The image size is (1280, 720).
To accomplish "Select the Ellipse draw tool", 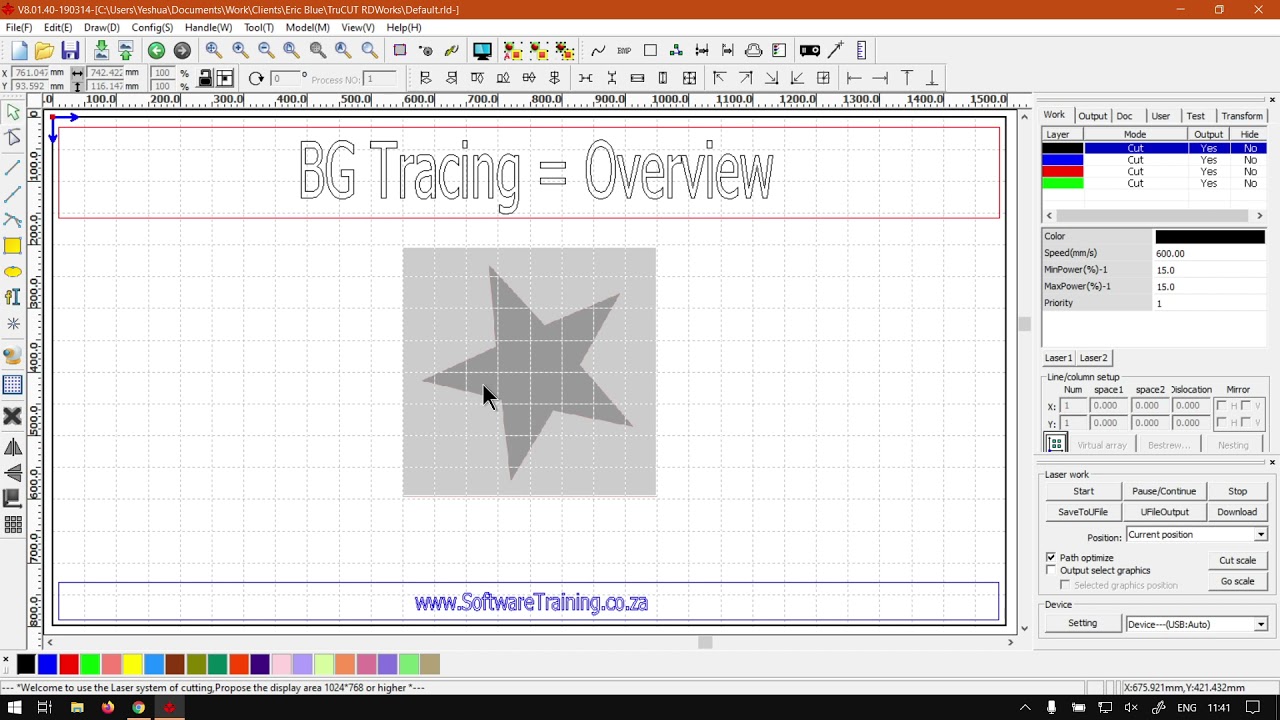I will point(13,272).
